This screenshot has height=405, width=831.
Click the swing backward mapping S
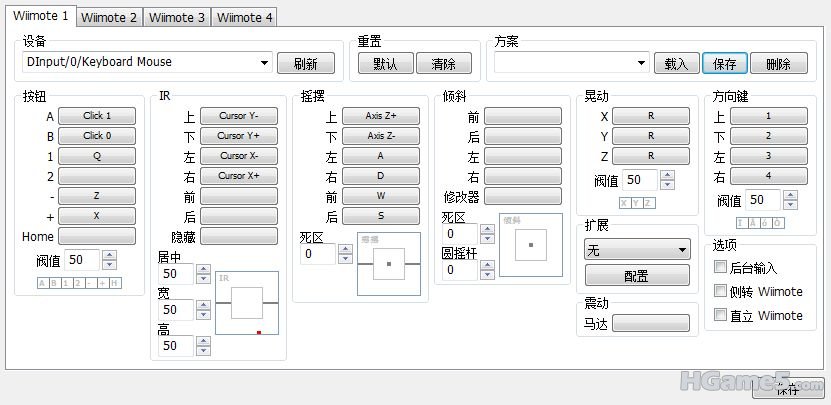[x=381, y=216]
